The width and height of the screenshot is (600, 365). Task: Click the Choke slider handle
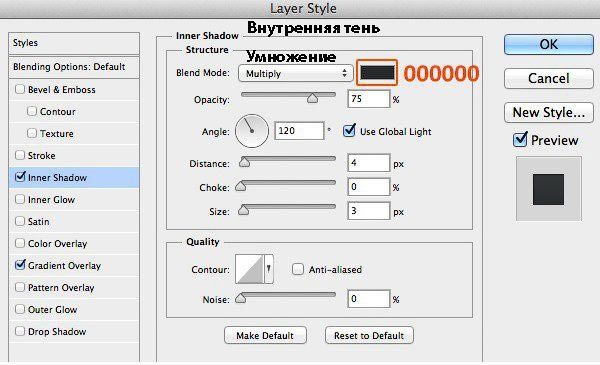click(x=240, y=186)
